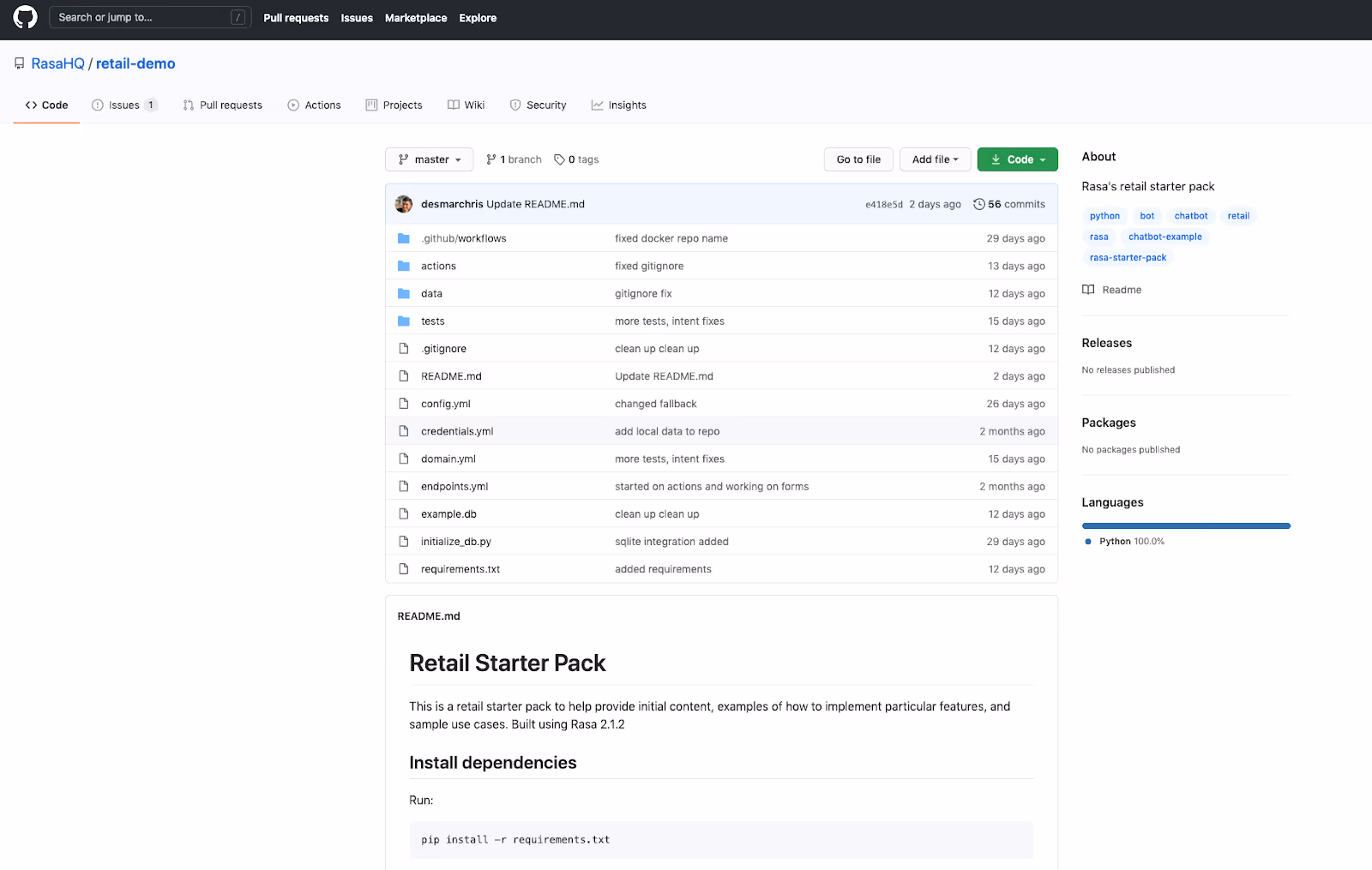
Task: Click the Projects board icon
Action: click(371, 105)
